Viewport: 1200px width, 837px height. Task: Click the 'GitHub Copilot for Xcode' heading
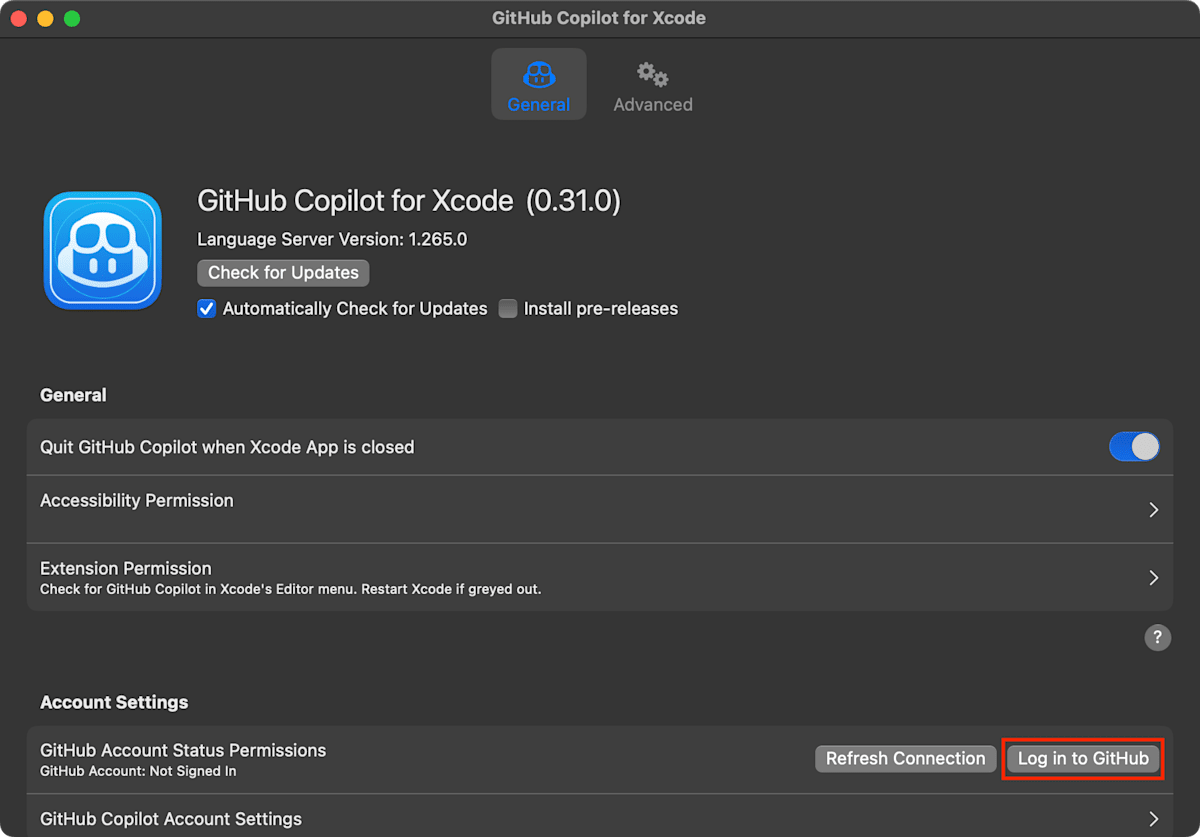coord(409,201)
